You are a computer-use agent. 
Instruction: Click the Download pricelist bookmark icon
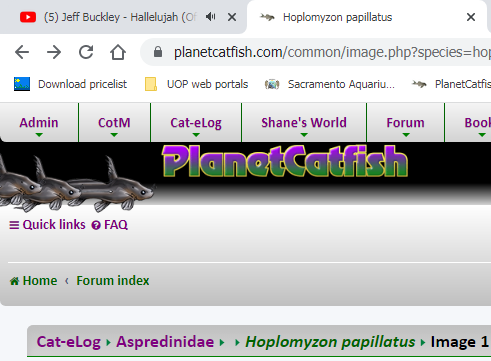pos(22,84)
